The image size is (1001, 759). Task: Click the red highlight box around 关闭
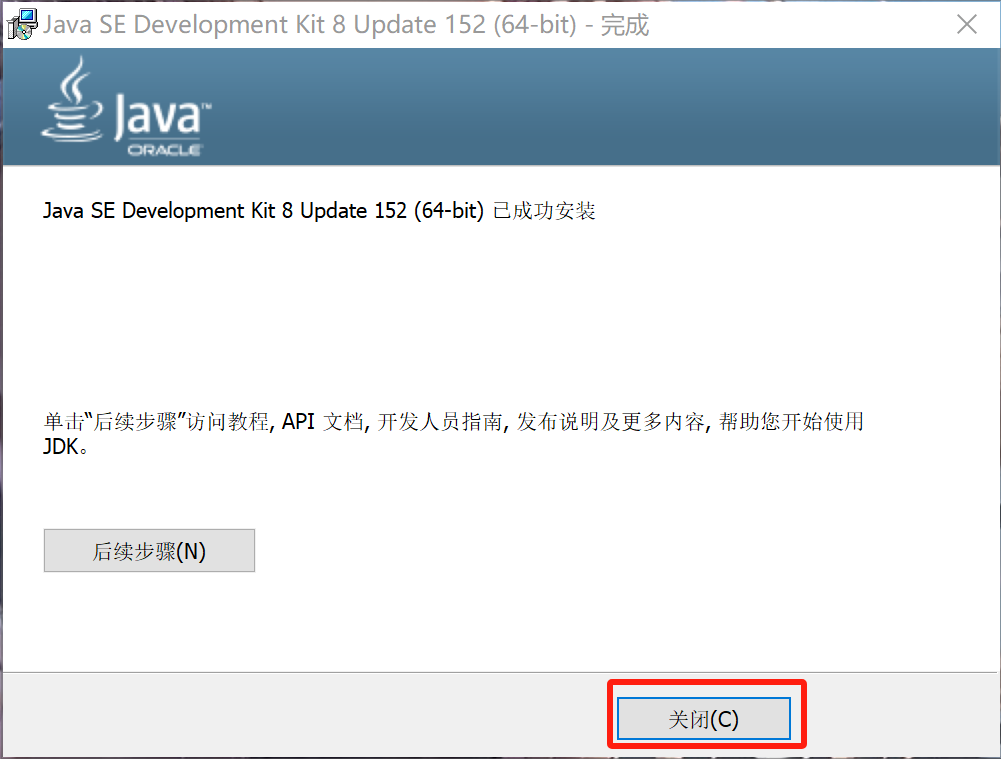[x=705, y=686]
